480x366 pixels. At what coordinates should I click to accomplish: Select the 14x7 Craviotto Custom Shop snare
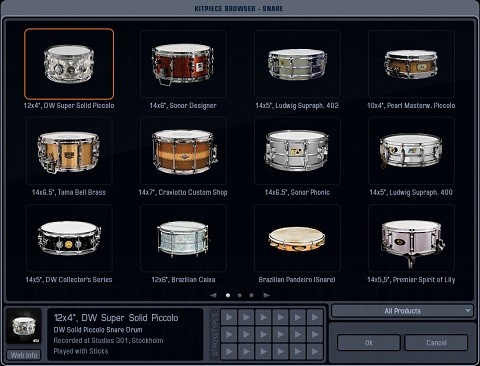[183, 151]
